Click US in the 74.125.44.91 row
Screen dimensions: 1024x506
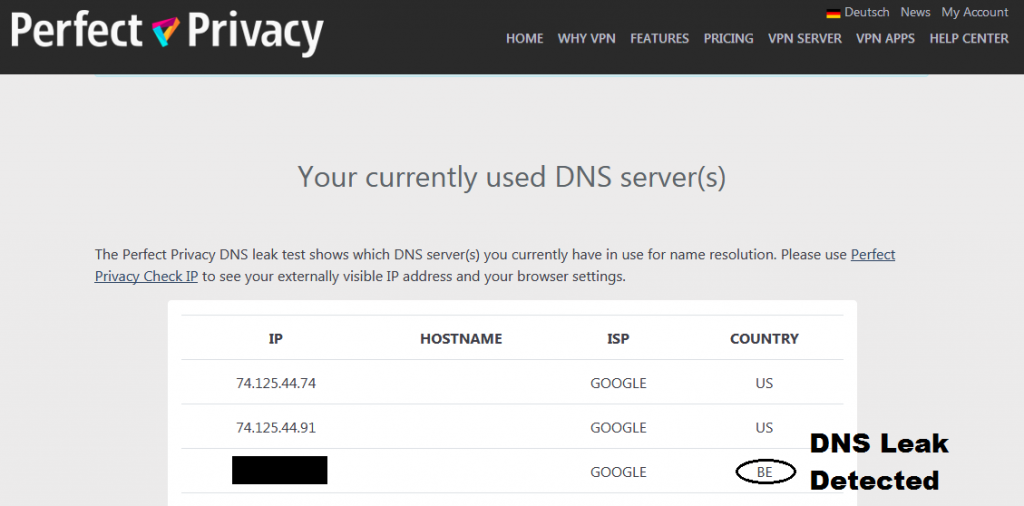pyautogui.click(x=764, y=428)
